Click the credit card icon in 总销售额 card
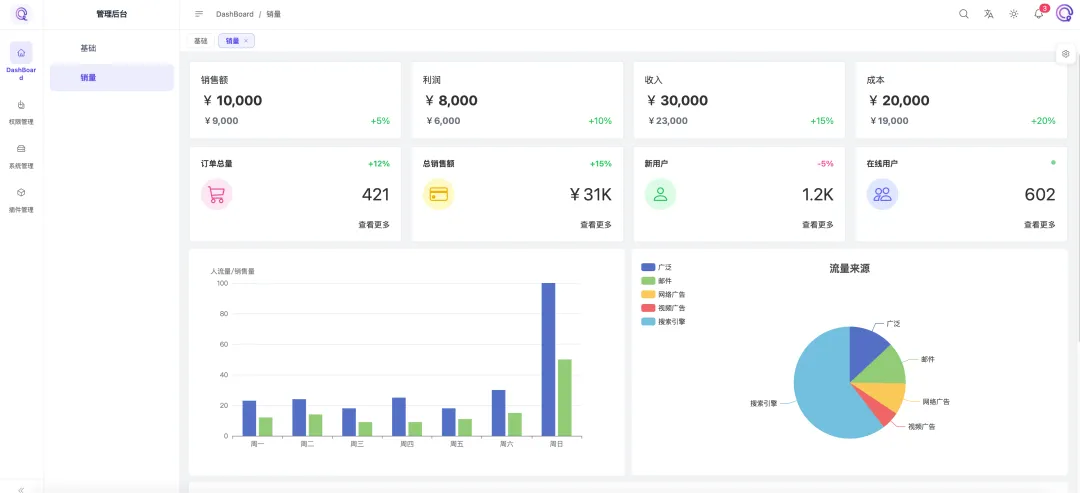The image size is (1080, 493). coord(438,194)
